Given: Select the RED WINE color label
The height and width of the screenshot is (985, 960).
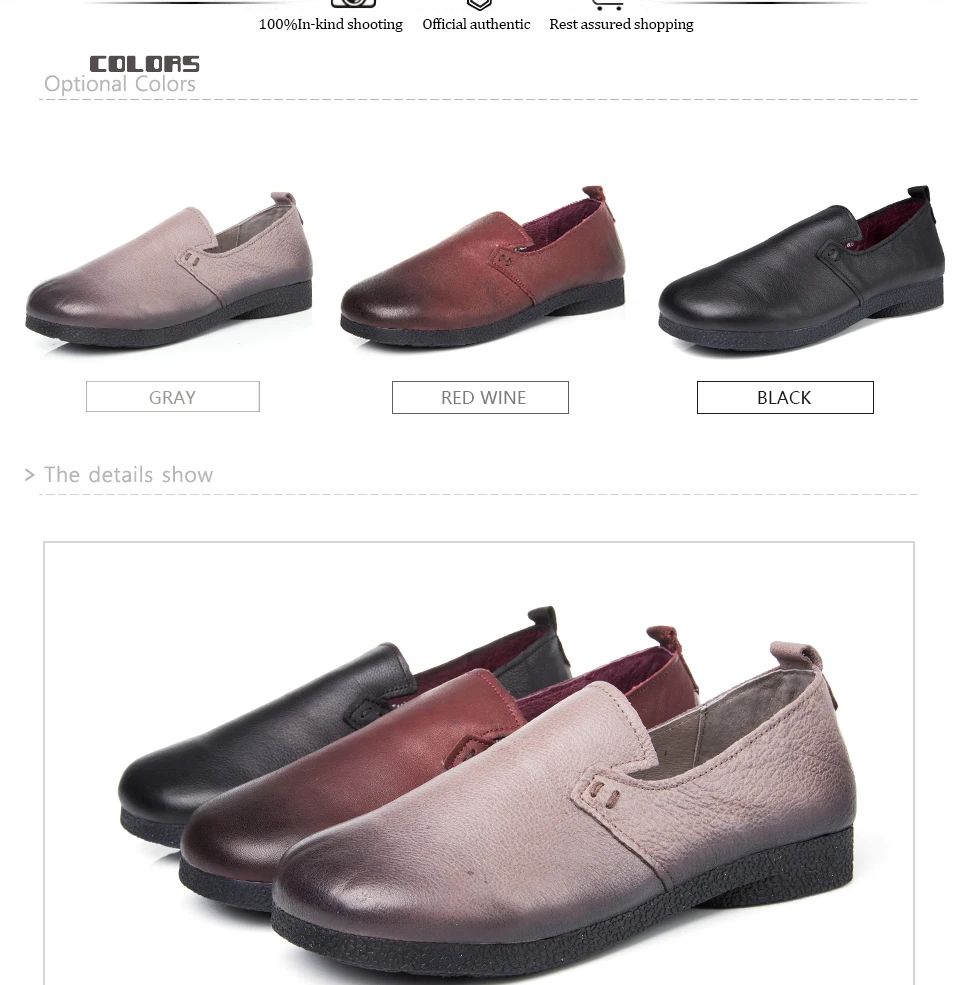Looking at the screenshot, I should (480, 398).
